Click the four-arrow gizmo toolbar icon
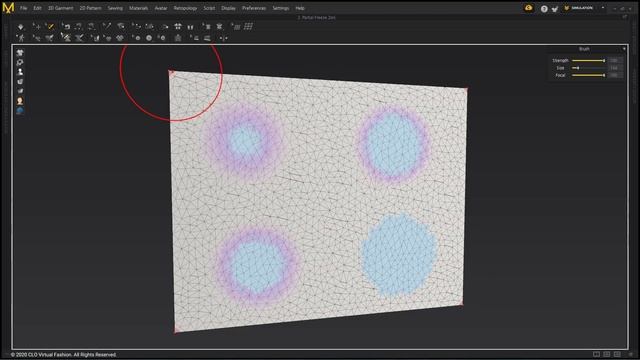The width and height of the screenshot is (640, 360). click(178, 27)
